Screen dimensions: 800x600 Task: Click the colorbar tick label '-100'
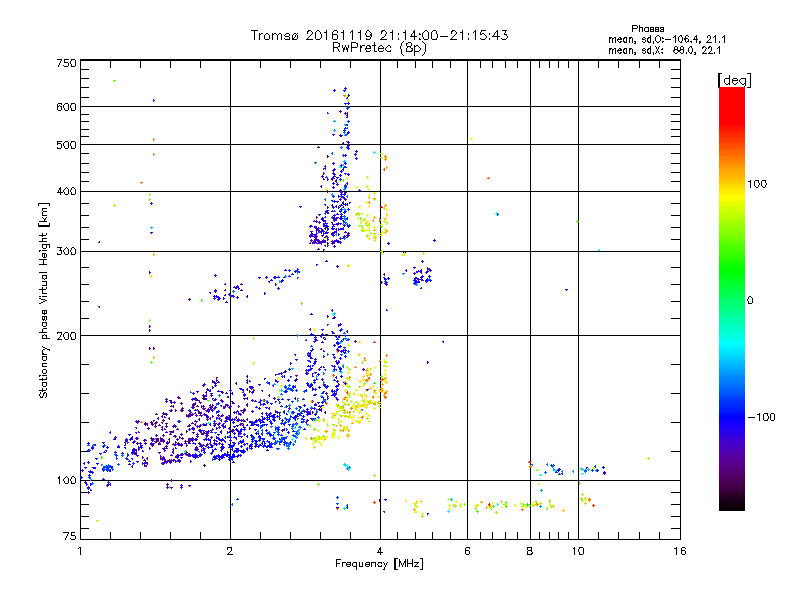click(x=761, y=417)
